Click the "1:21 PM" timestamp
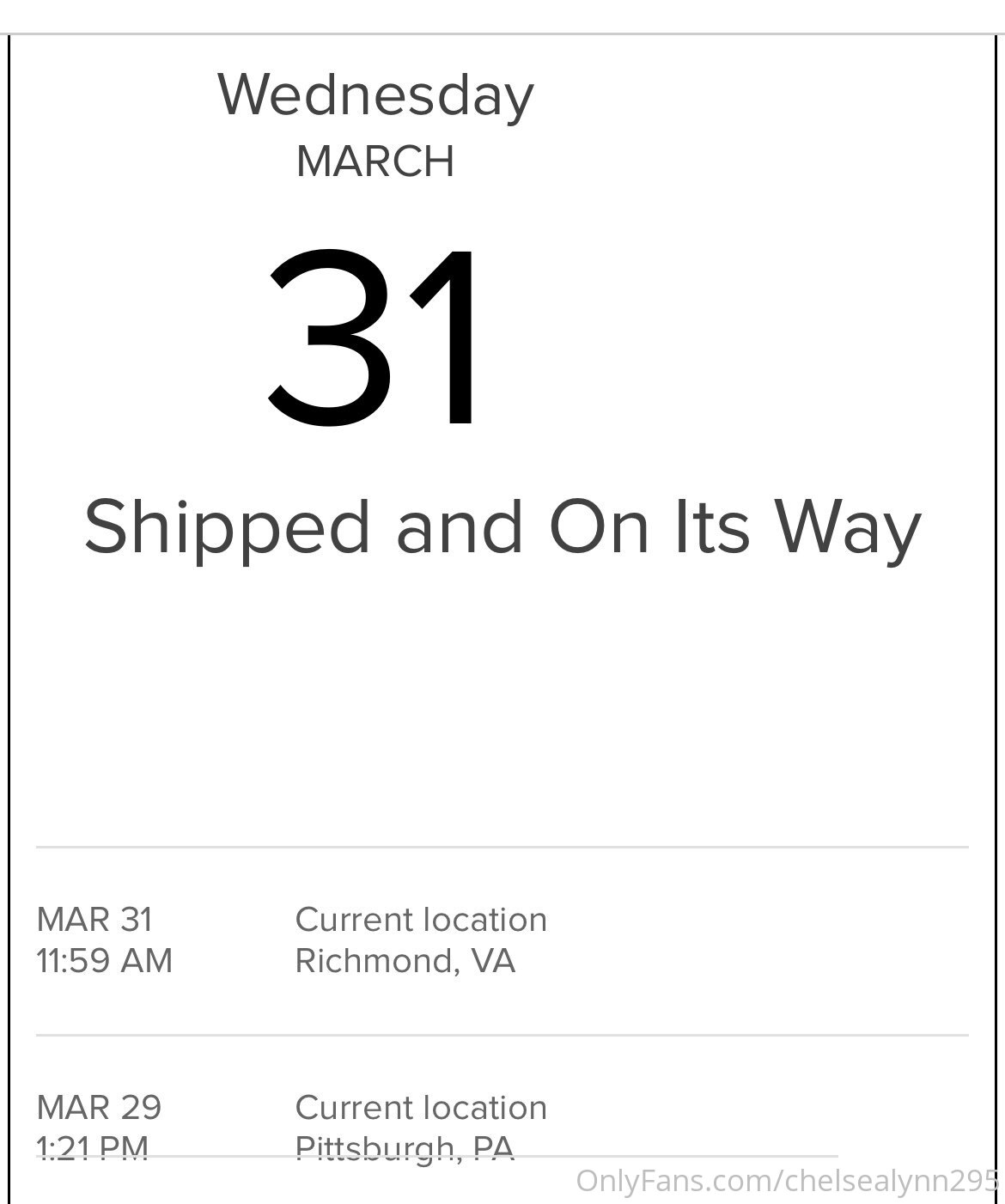The width and height of the screenshot is (1005, 1204). pyautogui.click(x=93, y=1146)
